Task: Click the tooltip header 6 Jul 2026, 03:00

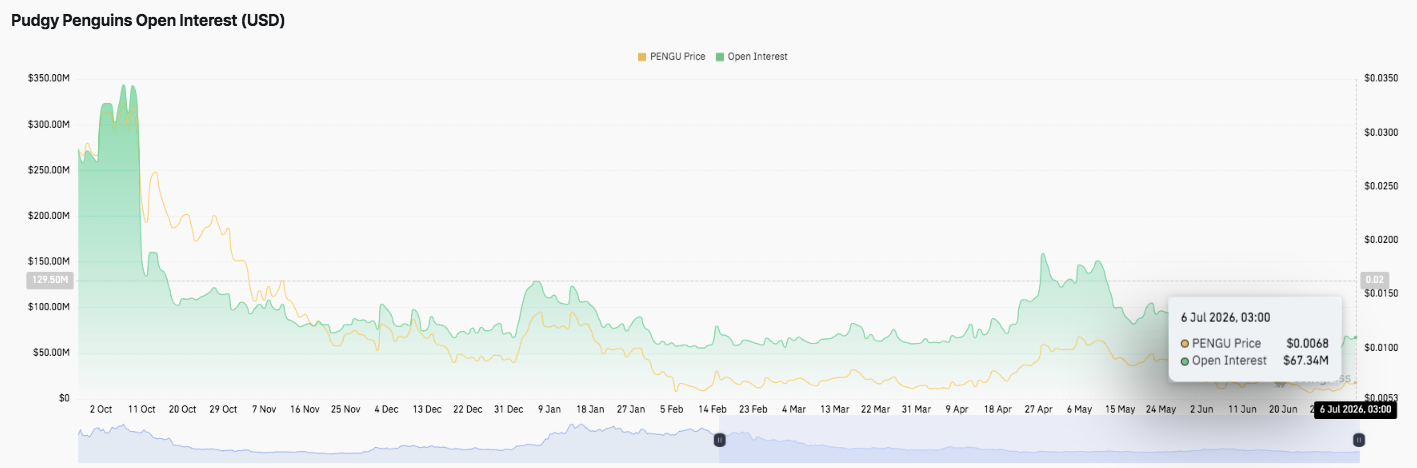Action: point(1225,317)
